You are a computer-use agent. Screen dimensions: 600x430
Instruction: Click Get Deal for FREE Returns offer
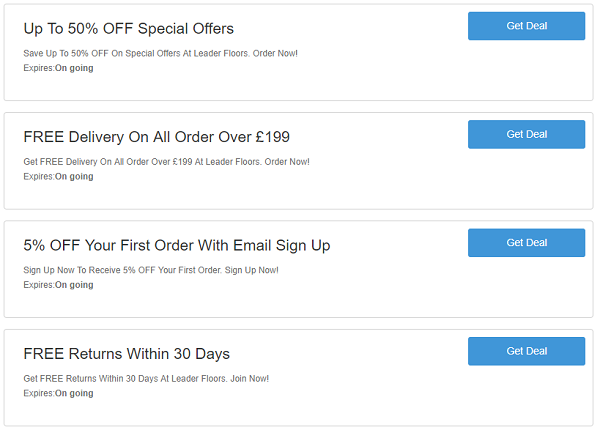click(526, 351)
